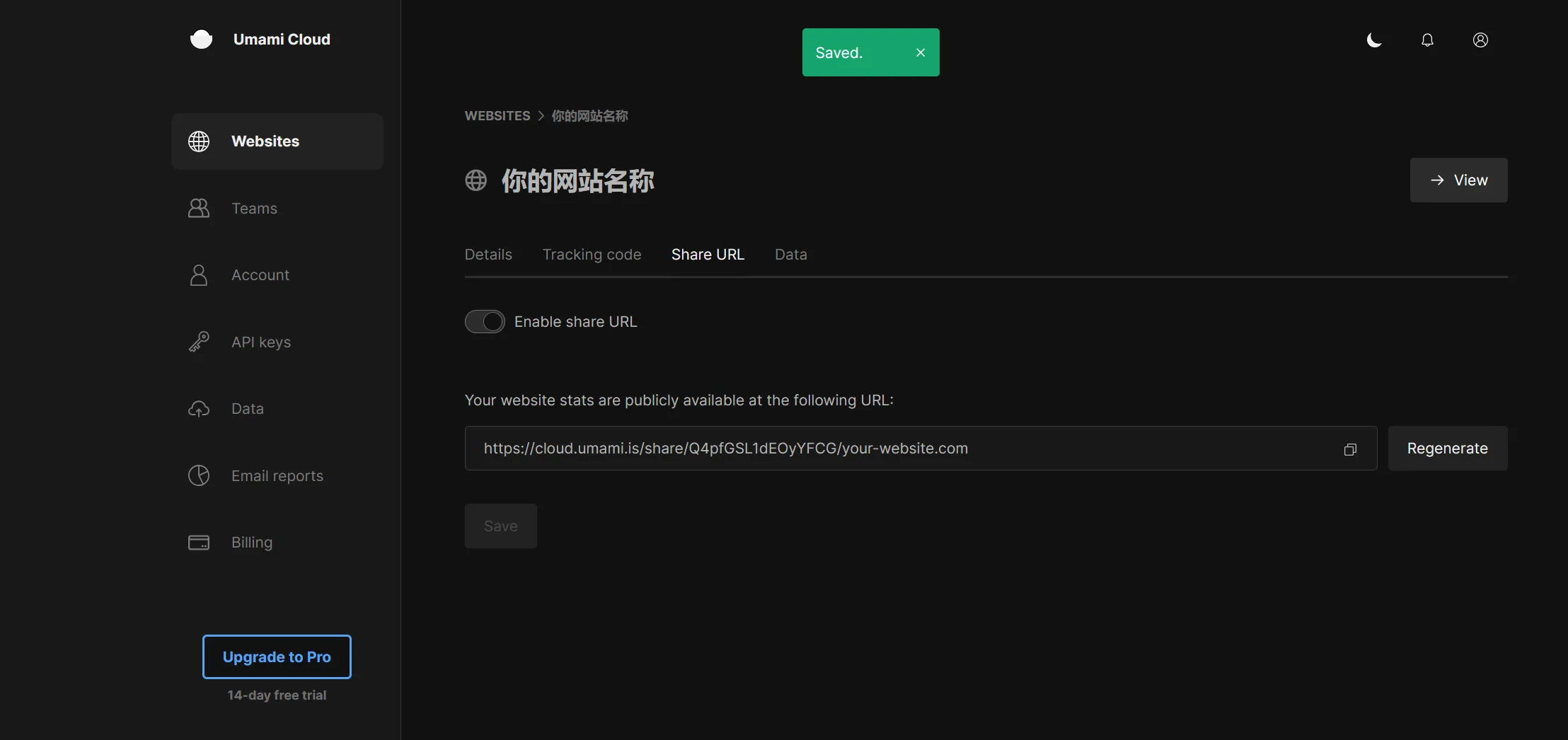
Task: Dismiss the Saved notification
Action: tap(921, 52)
